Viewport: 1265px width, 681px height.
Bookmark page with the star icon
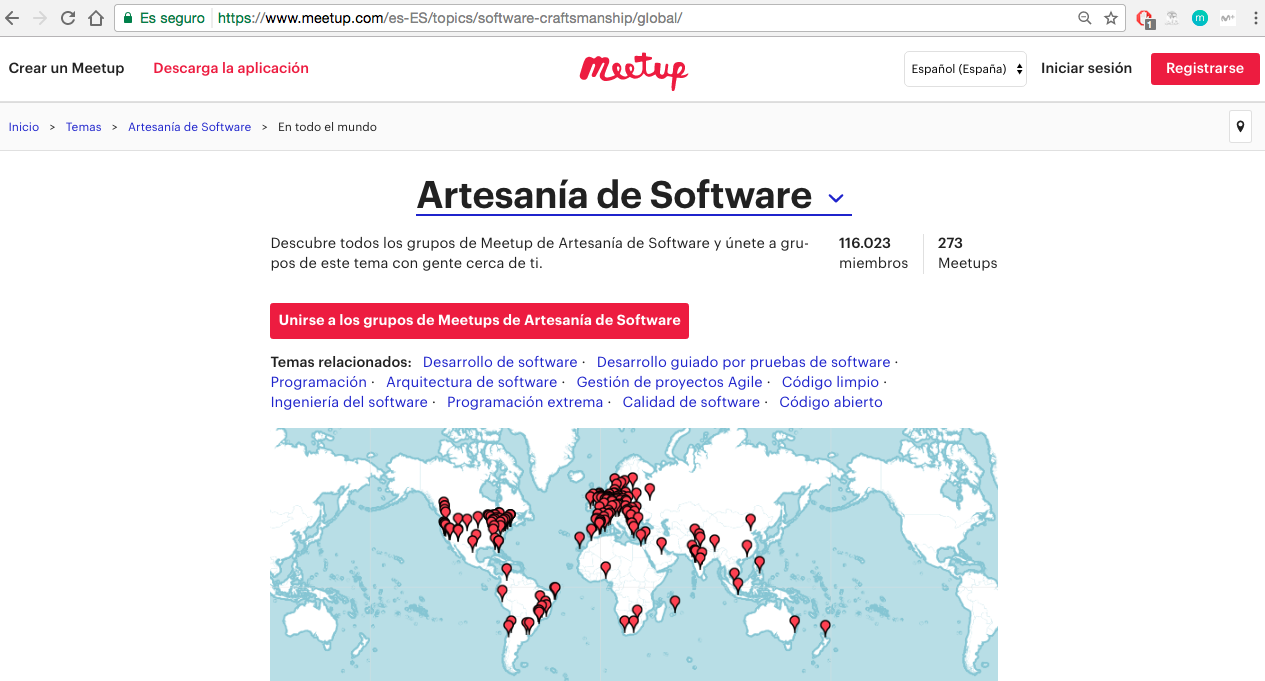click(x=1111, y=18)
